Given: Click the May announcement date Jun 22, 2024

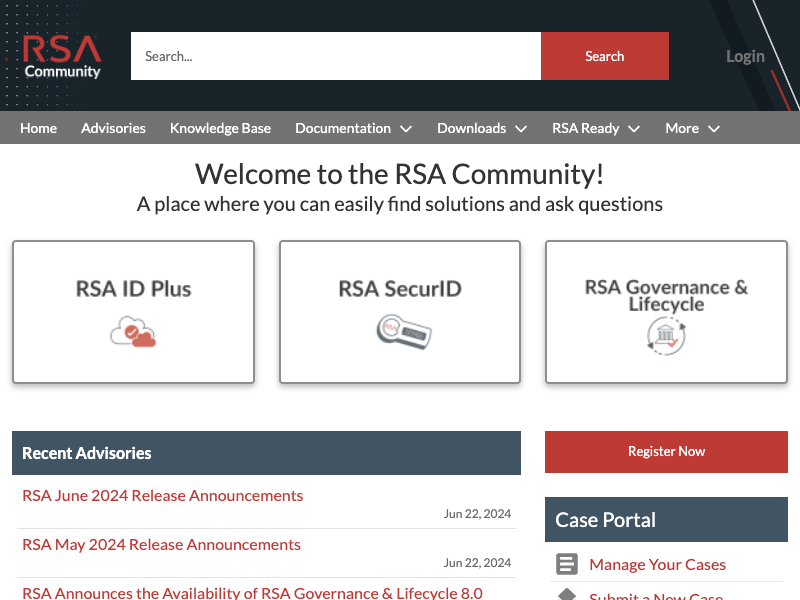Looking at the screenshot, I should coord(477,563).
